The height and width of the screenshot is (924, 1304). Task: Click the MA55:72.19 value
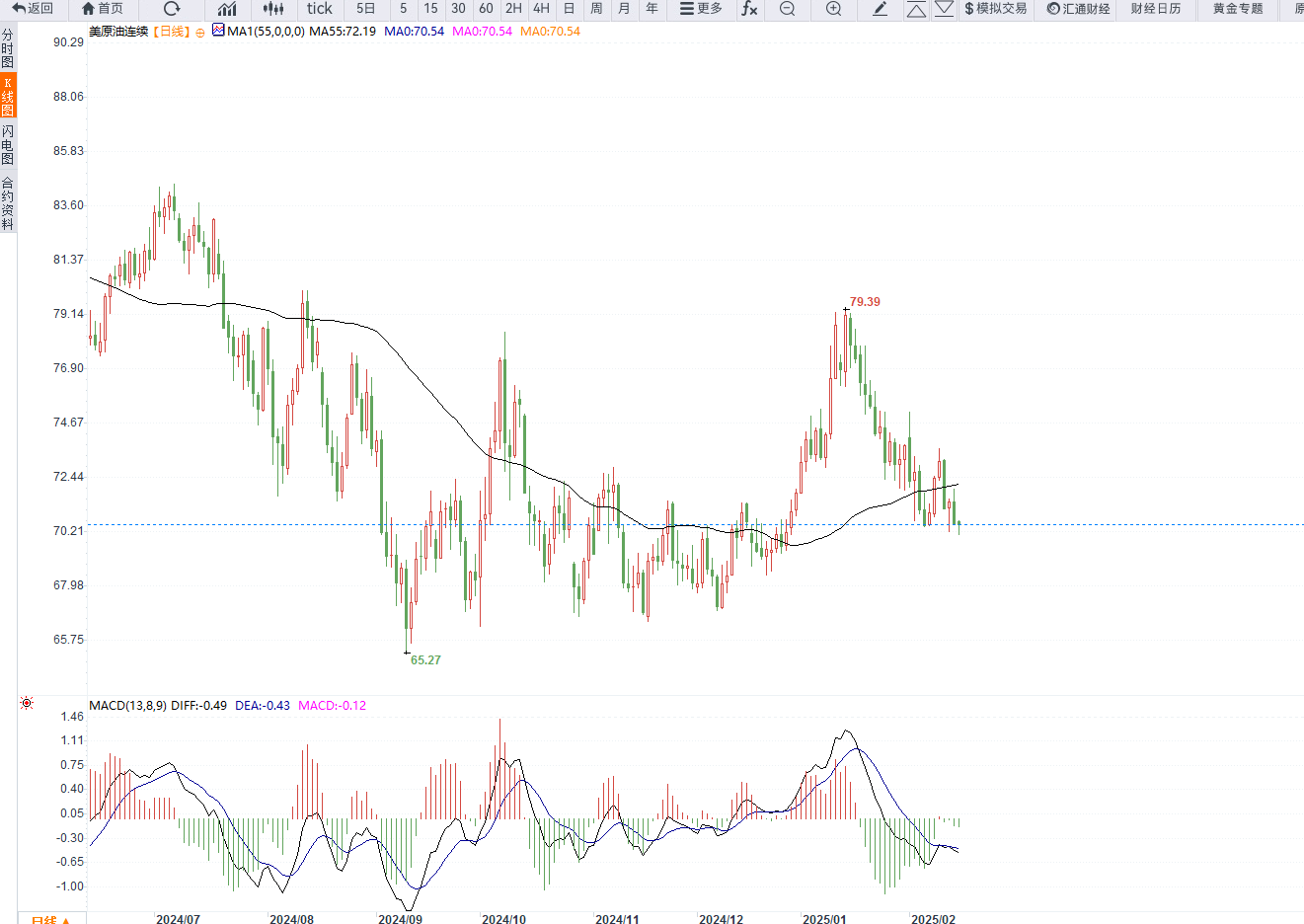[343, 32]
